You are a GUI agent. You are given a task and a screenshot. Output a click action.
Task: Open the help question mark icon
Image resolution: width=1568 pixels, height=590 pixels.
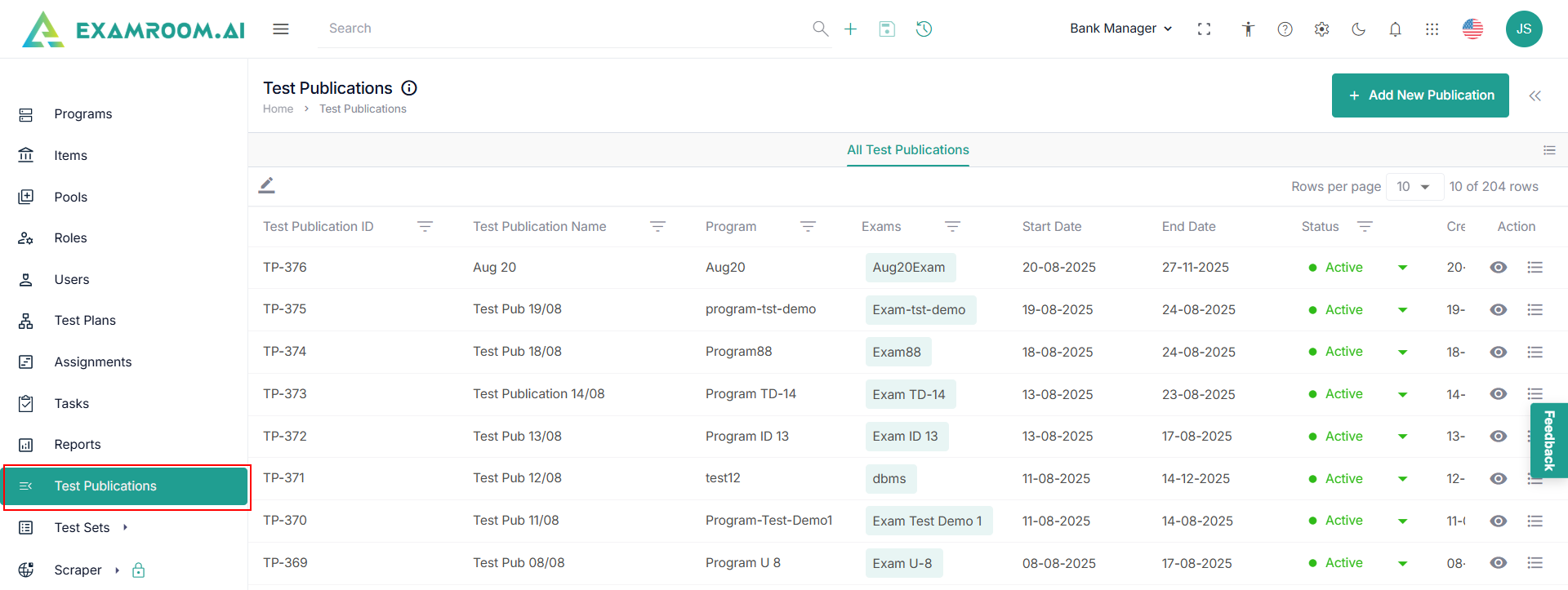point(1285,29)
